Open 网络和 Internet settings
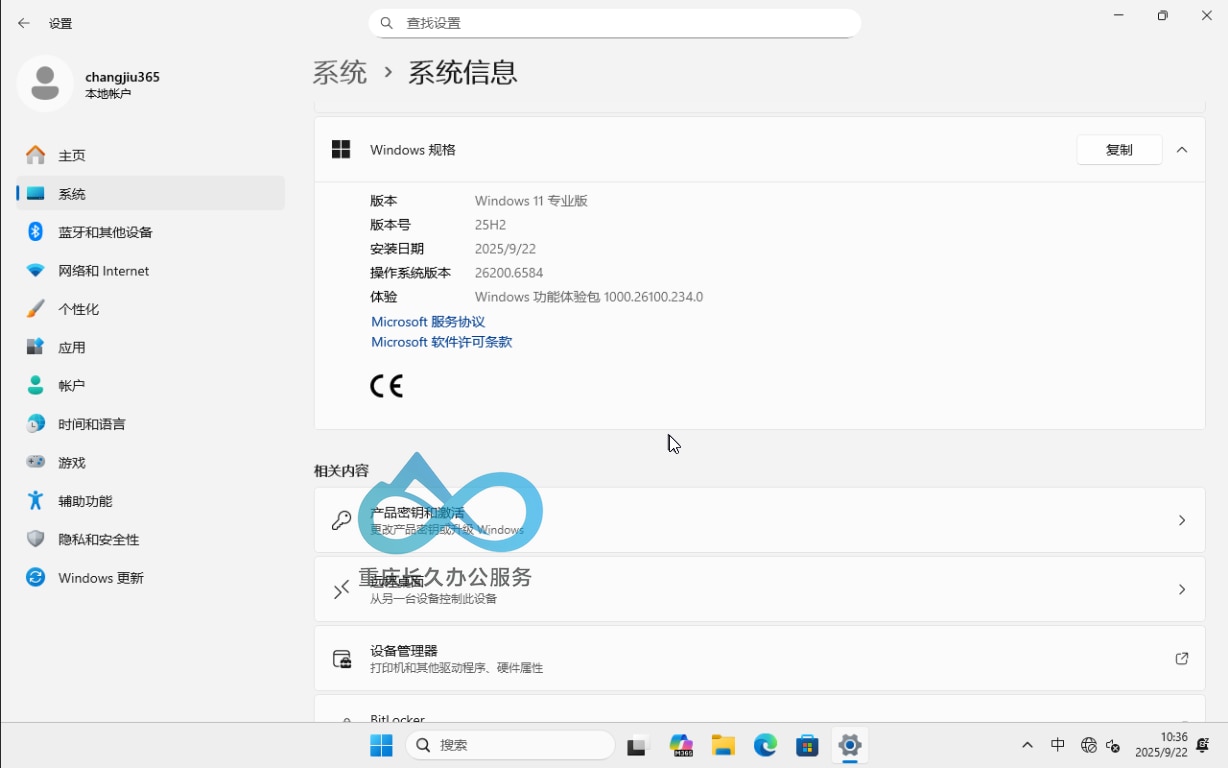 point(150,271)
